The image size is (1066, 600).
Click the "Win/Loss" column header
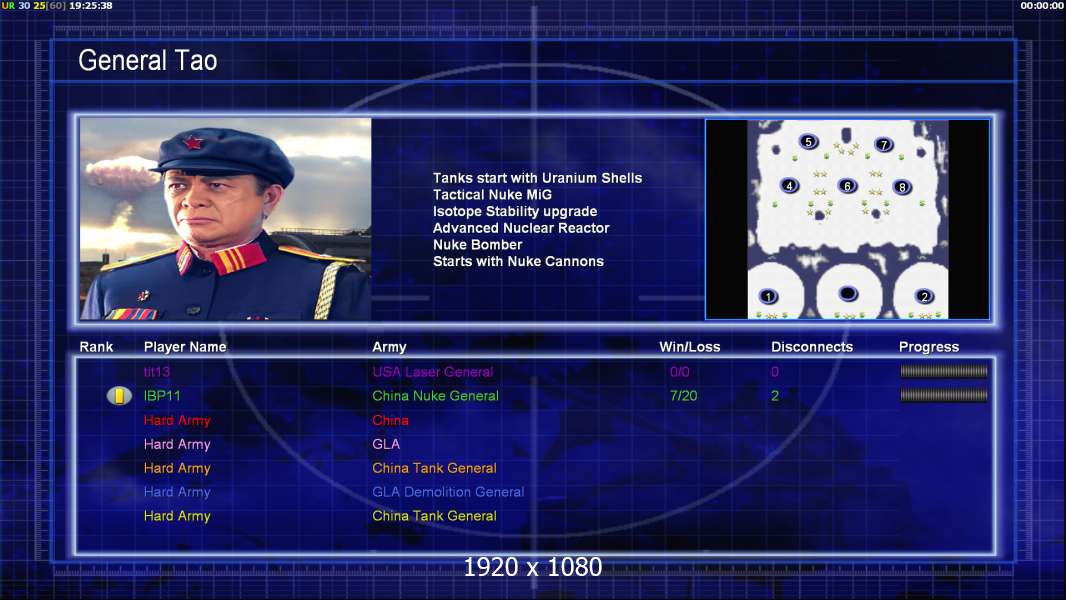(x=689, y=347)
